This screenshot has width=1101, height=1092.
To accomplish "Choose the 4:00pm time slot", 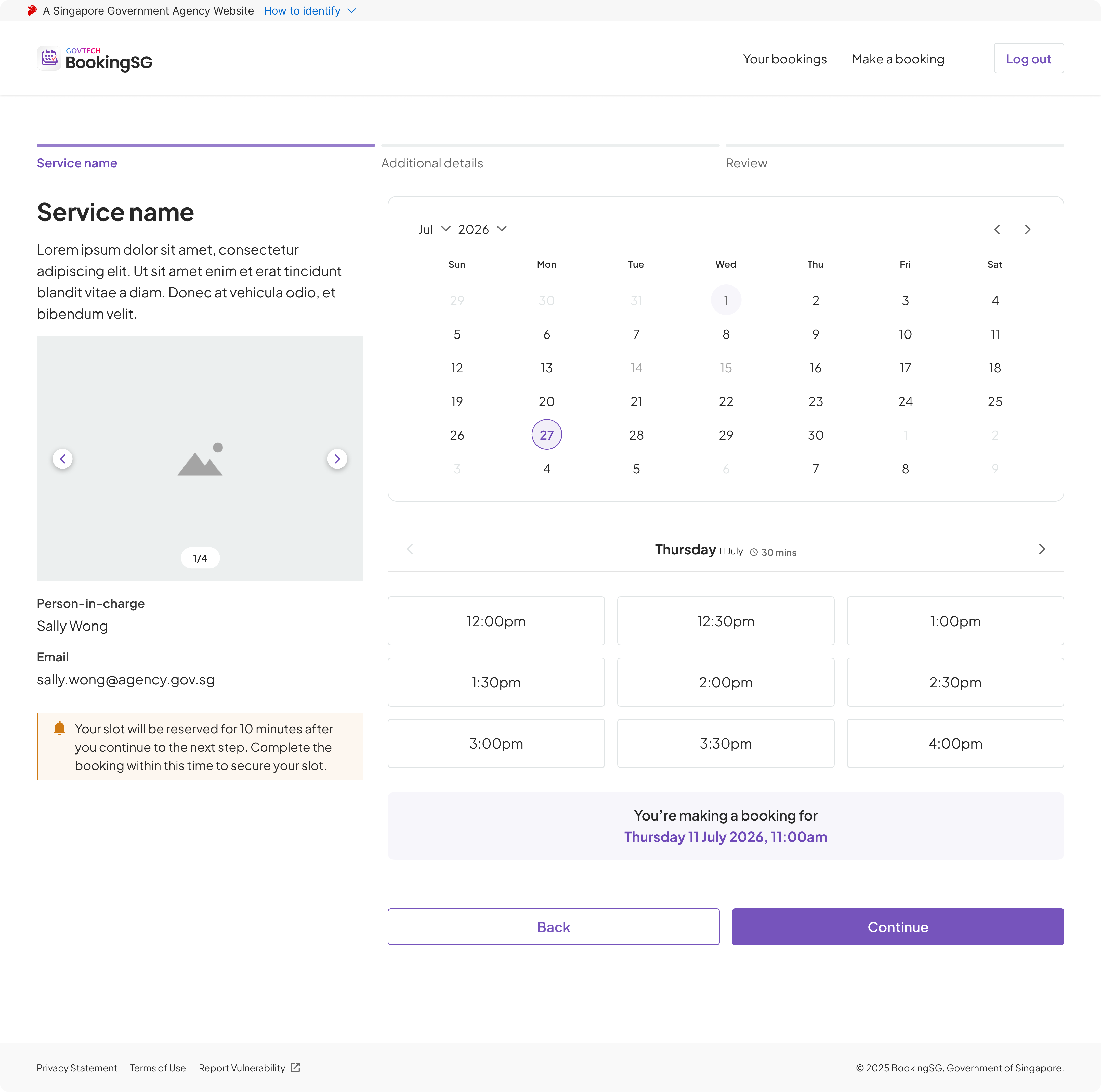I will 955,743.
